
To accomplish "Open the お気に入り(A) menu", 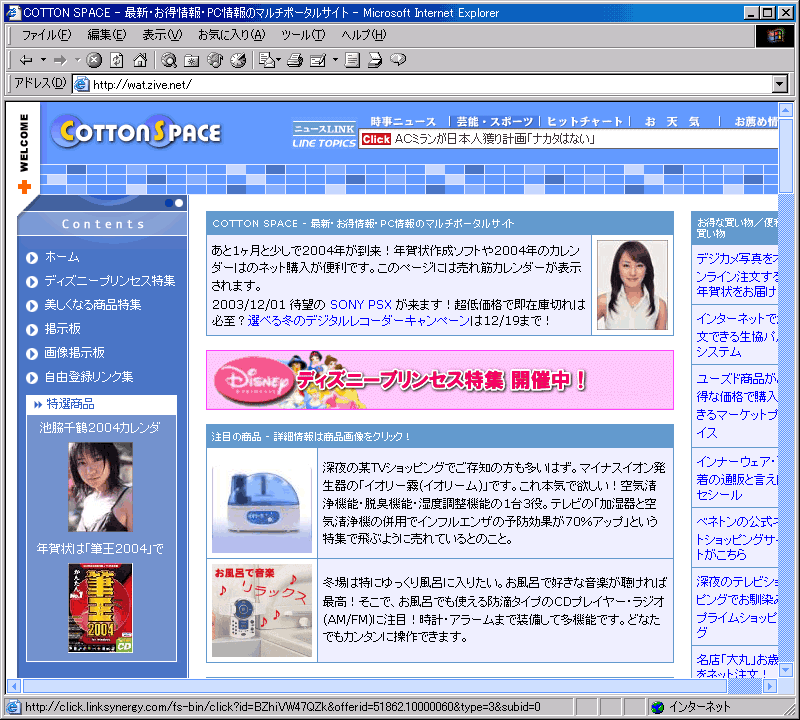I will pos(232,35).
